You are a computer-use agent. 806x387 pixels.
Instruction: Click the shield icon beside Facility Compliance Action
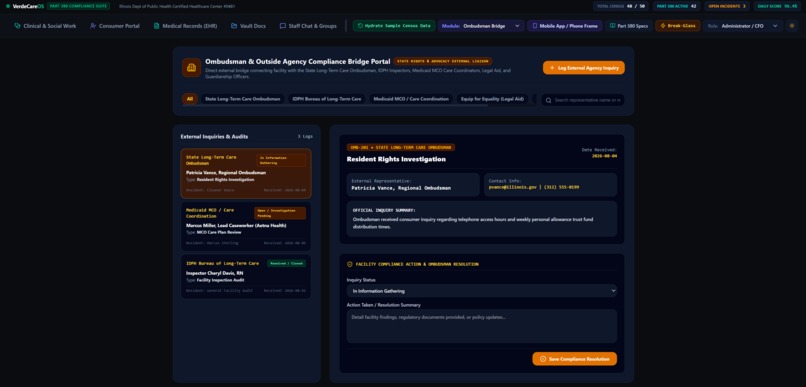[350, 264]
